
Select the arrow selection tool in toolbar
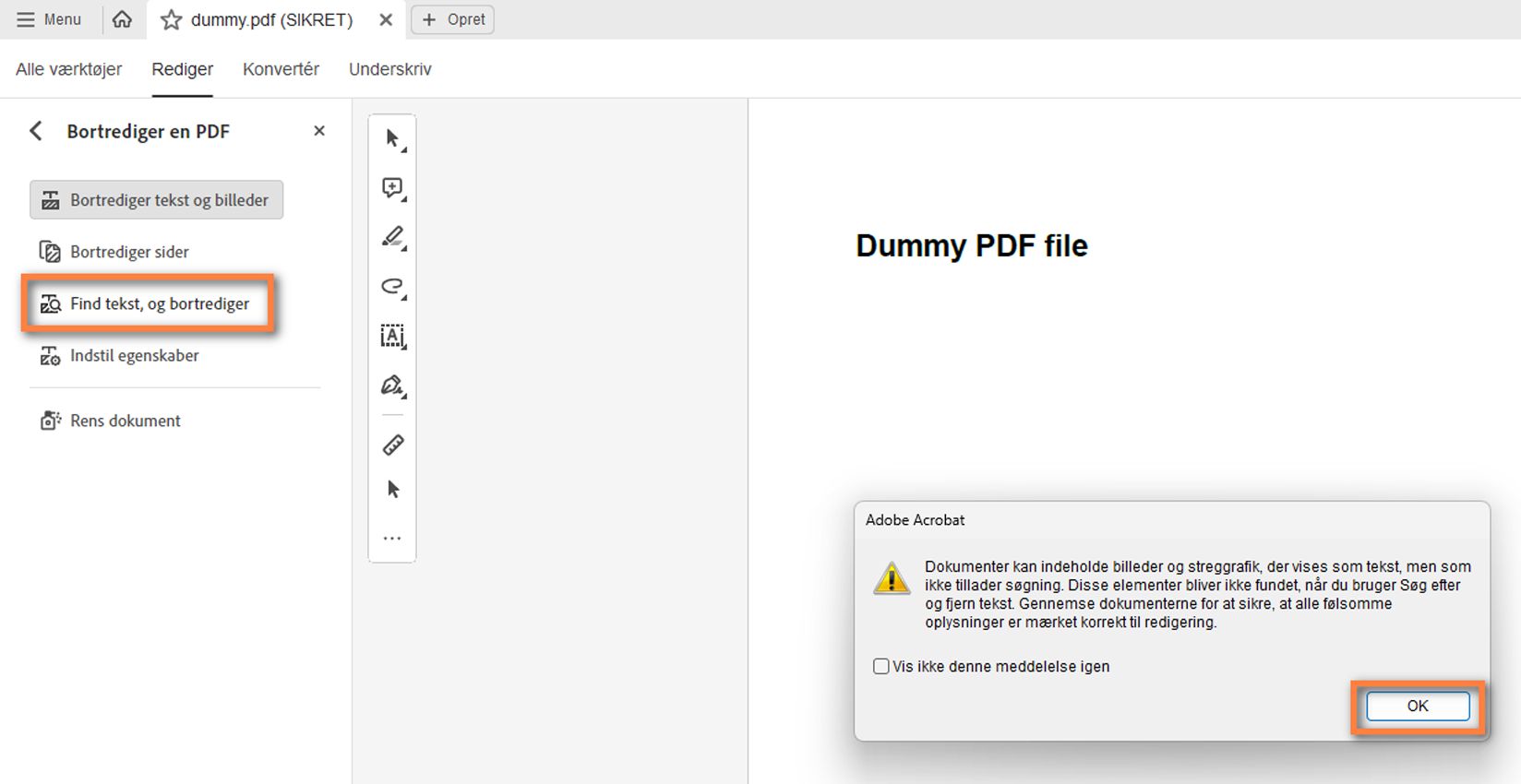(x=393, y=139)
